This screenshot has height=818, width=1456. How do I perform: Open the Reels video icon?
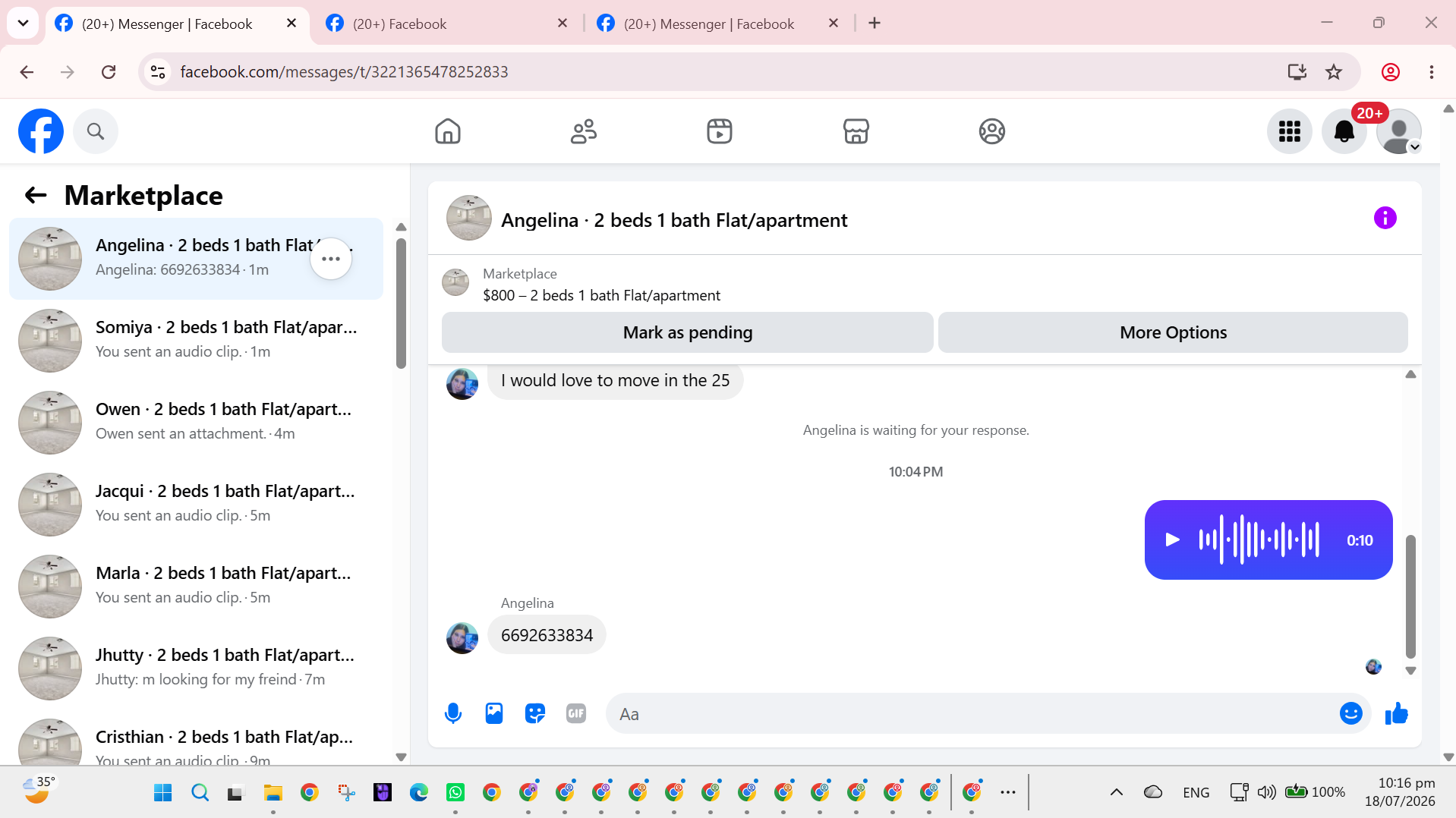[x=720, y=131]
